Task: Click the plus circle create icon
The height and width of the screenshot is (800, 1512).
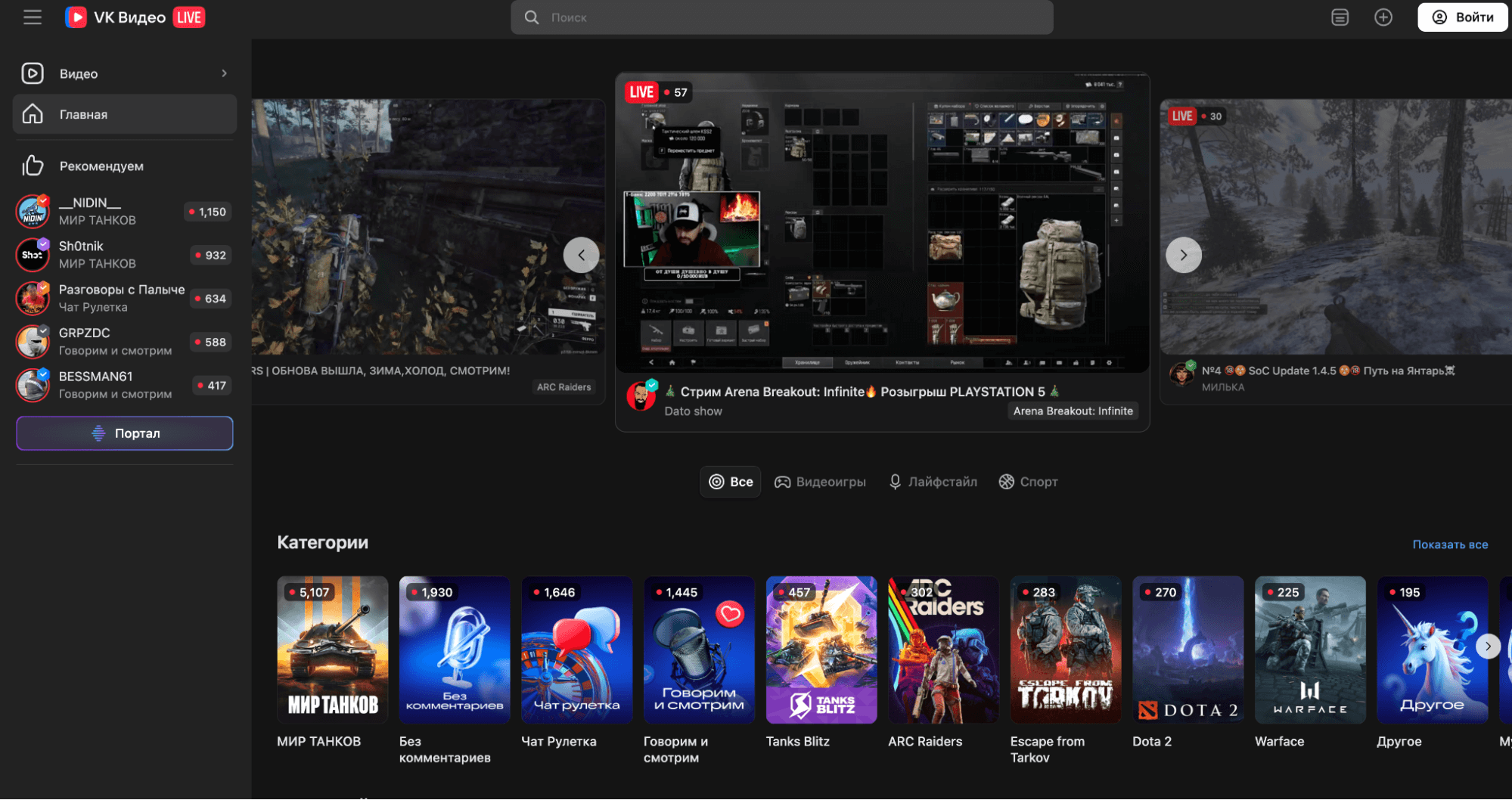Action: point(1383,17)
